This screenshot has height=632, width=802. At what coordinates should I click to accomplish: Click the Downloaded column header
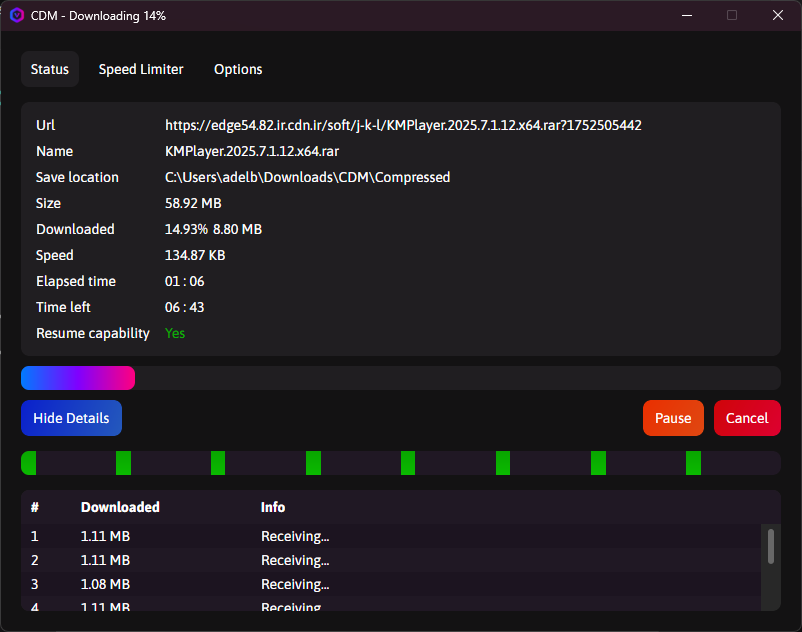120,507
